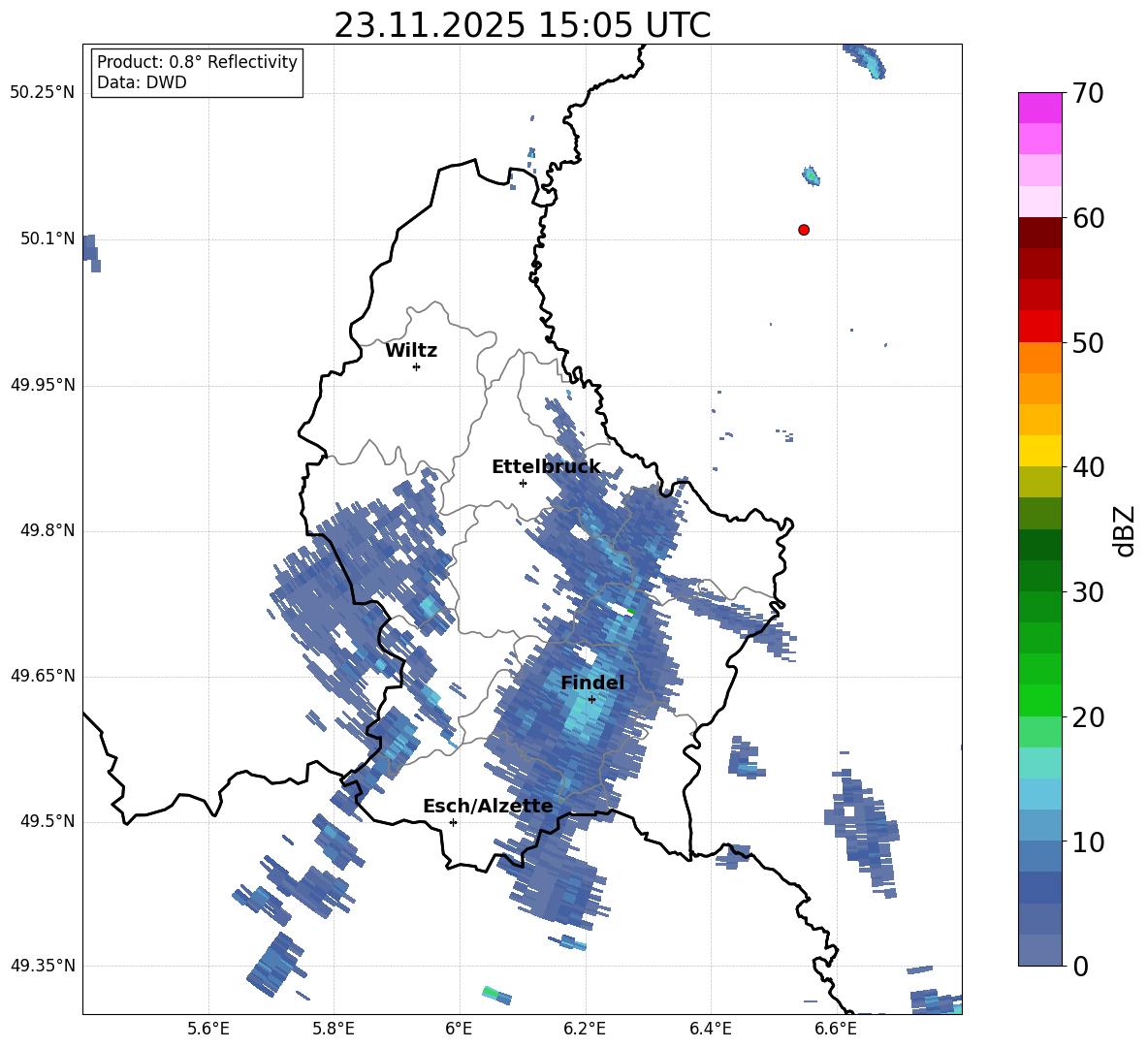Click the Findel city label

pos(592,683)
